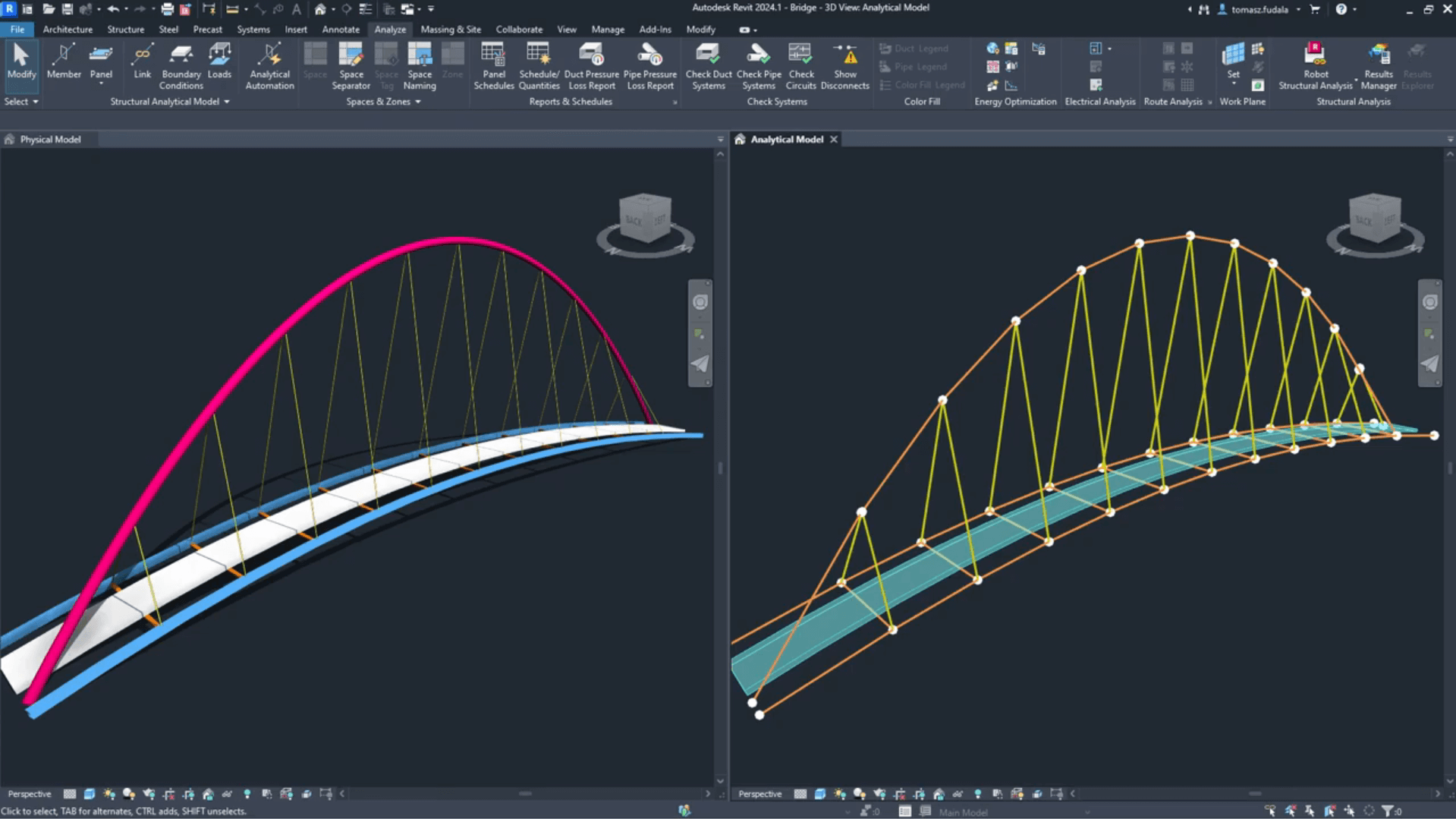Click the Open folder icon in quick access toolbar
The width and height of the screenshot is (1456, 819).
pos(48,9)
